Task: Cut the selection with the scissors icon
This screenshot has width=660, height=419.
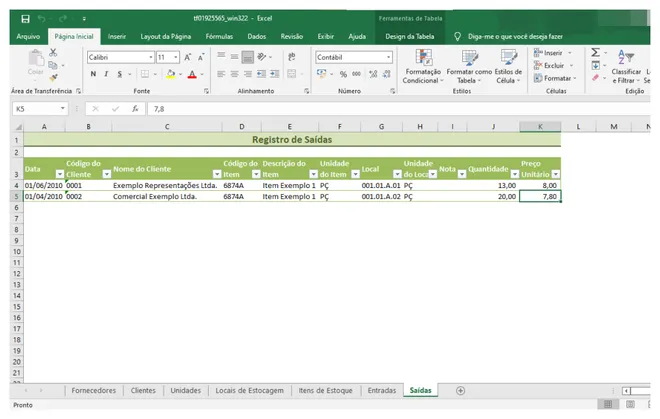Action: (53, 52)
